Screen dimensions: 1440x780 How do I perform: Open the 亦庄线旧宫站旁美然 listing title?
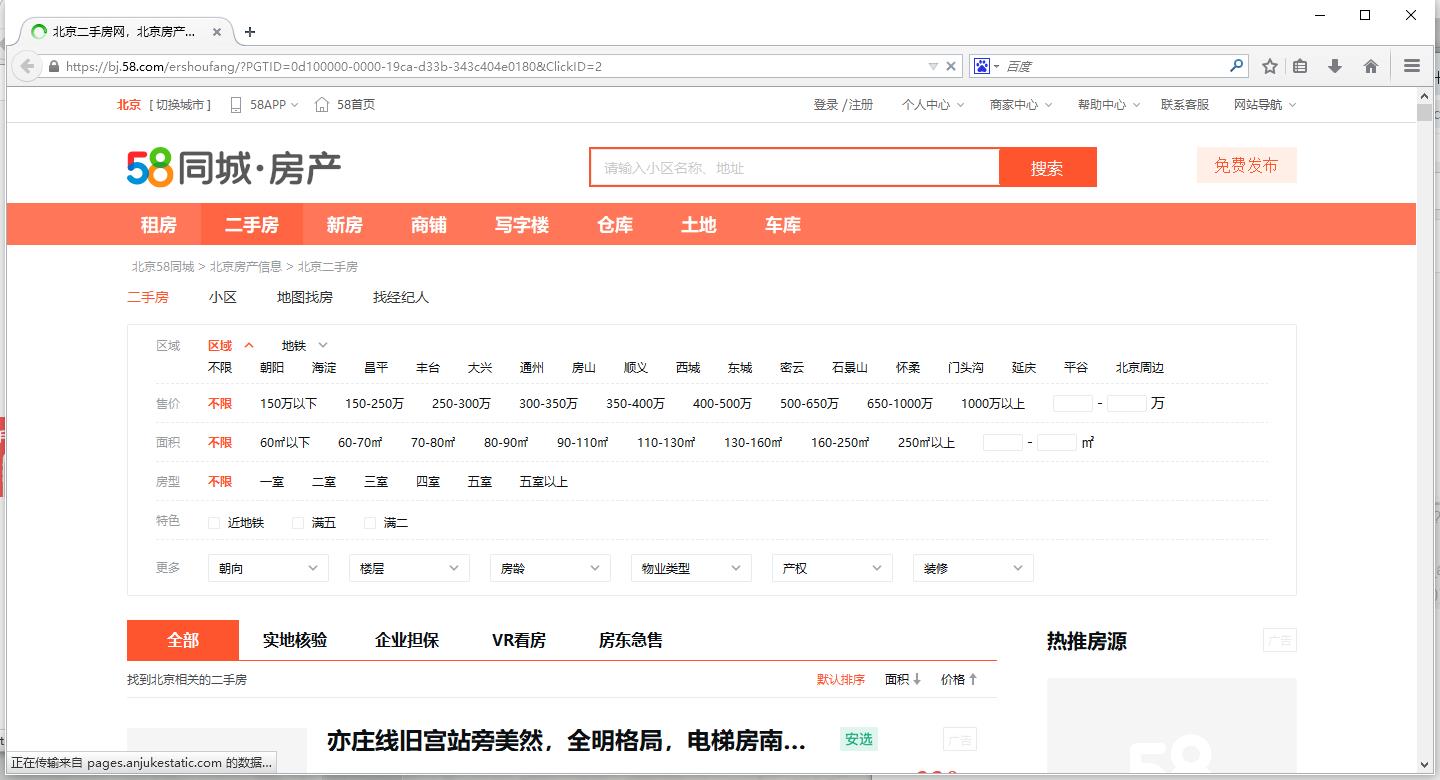[566, 741]
